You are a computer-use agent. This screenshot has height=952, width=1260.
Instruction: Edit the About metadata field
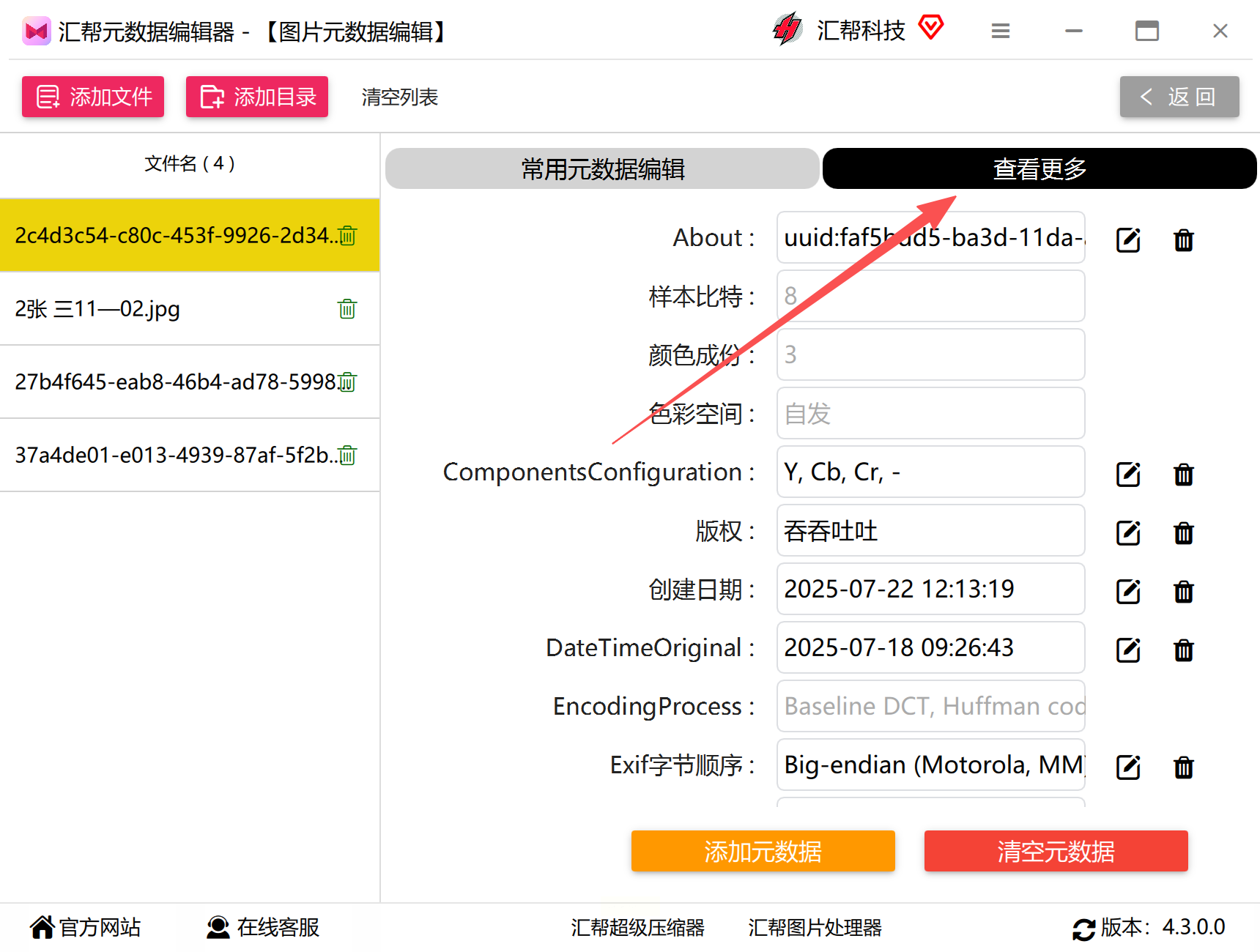1128,240
